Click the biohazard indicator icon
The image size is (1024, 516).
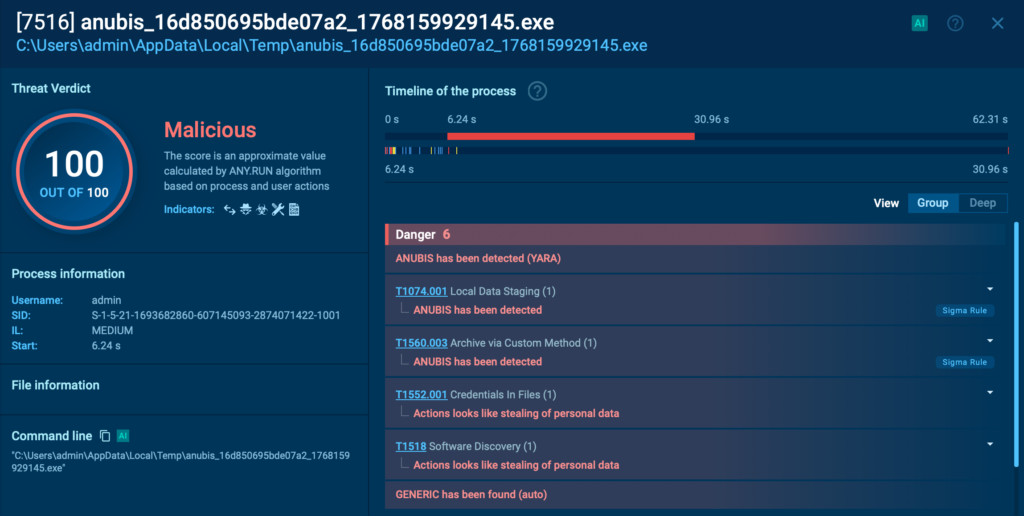coord(262,210)
